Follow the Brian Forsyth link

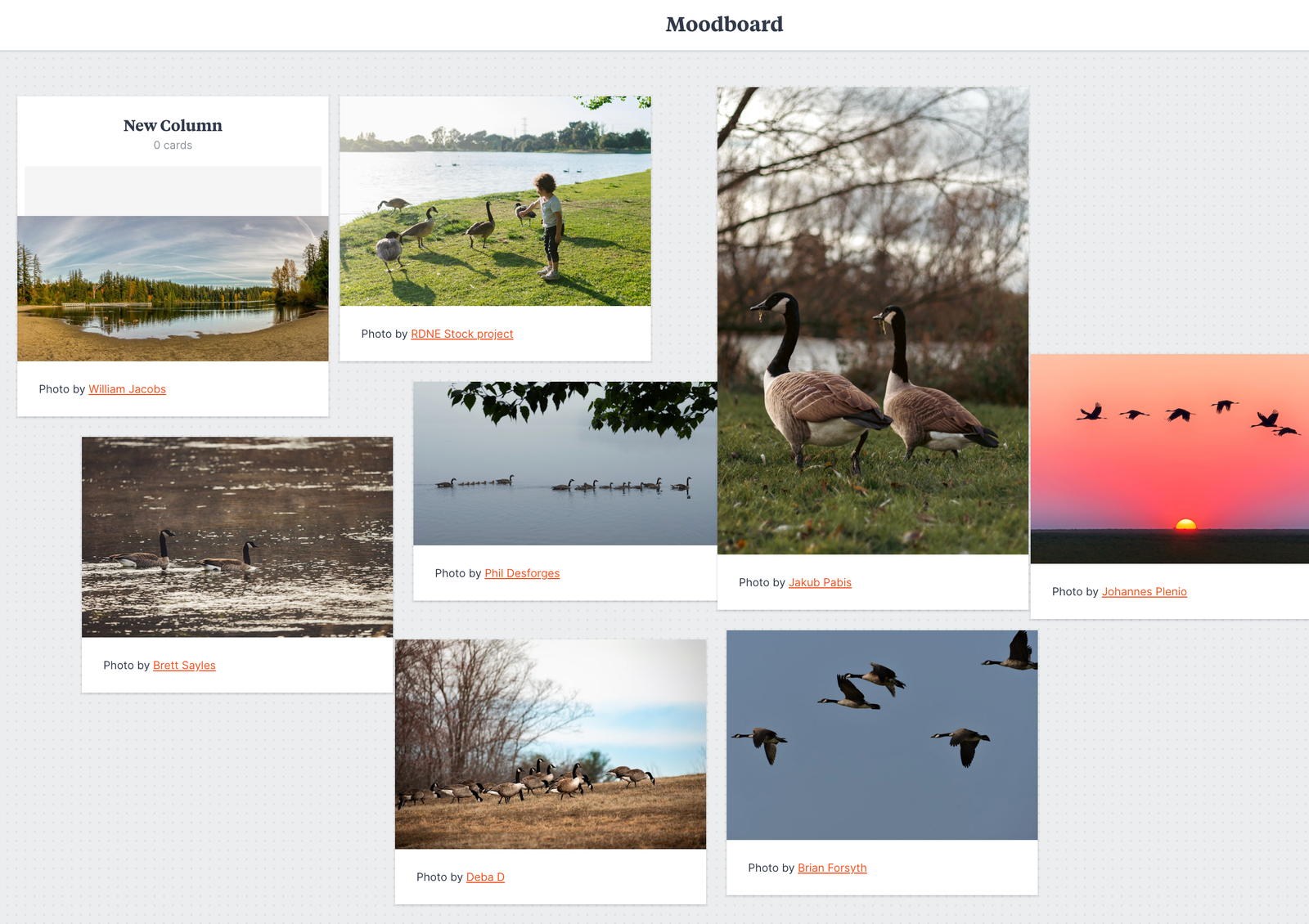(x=831, y=868)
